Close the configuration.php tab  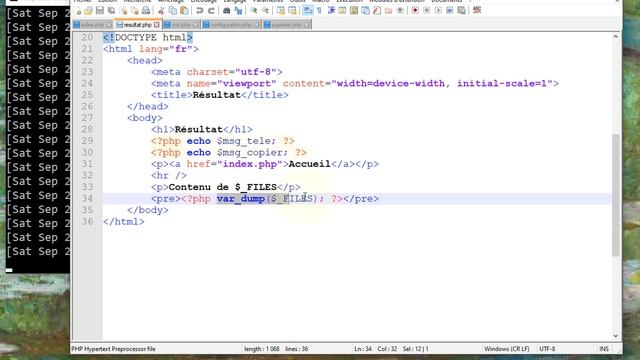click(257, 25)
